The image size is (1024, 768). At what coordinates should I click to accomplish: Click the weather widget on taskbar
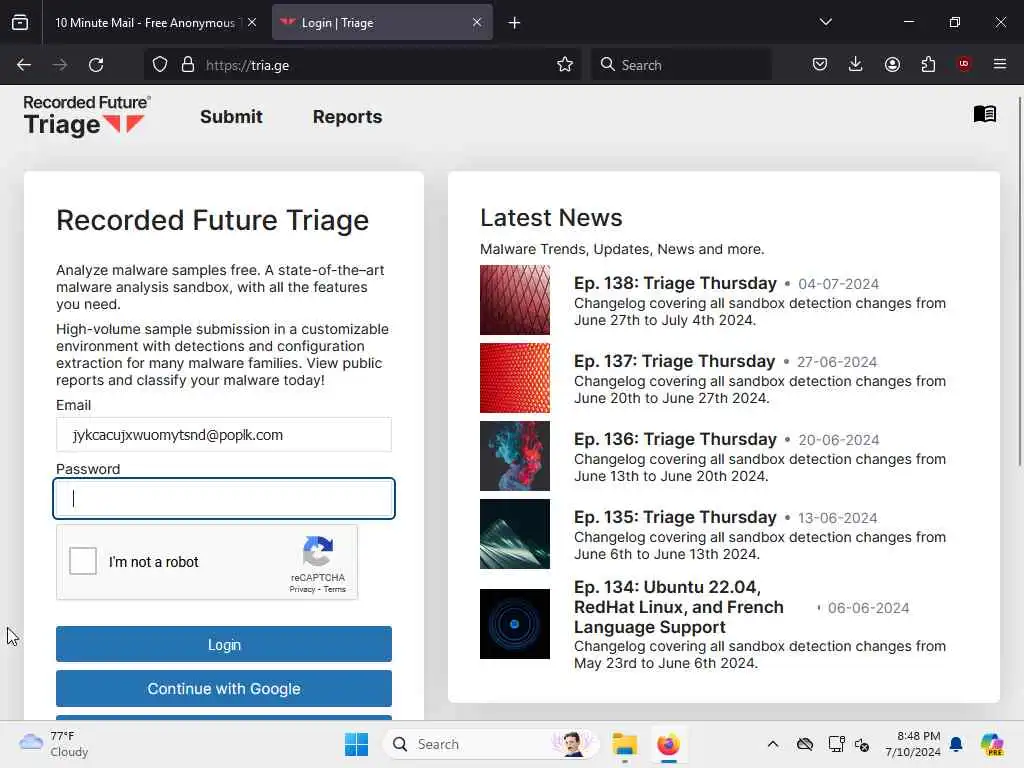click(54, 744)
